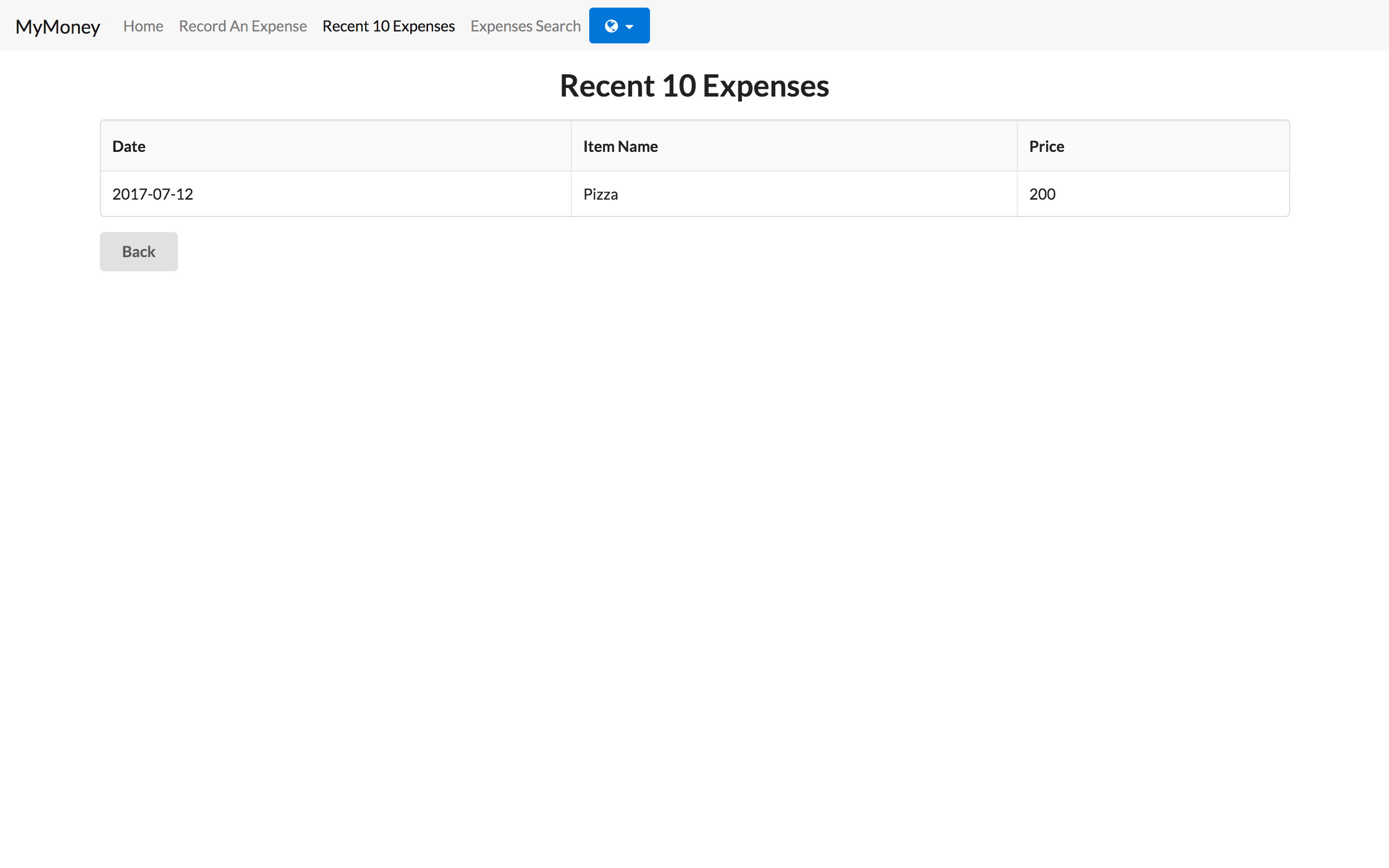The height and width of the screenshot is (868, 1389).
Task: Open the Record An Expense page
Action: click(x=242, y=26)
